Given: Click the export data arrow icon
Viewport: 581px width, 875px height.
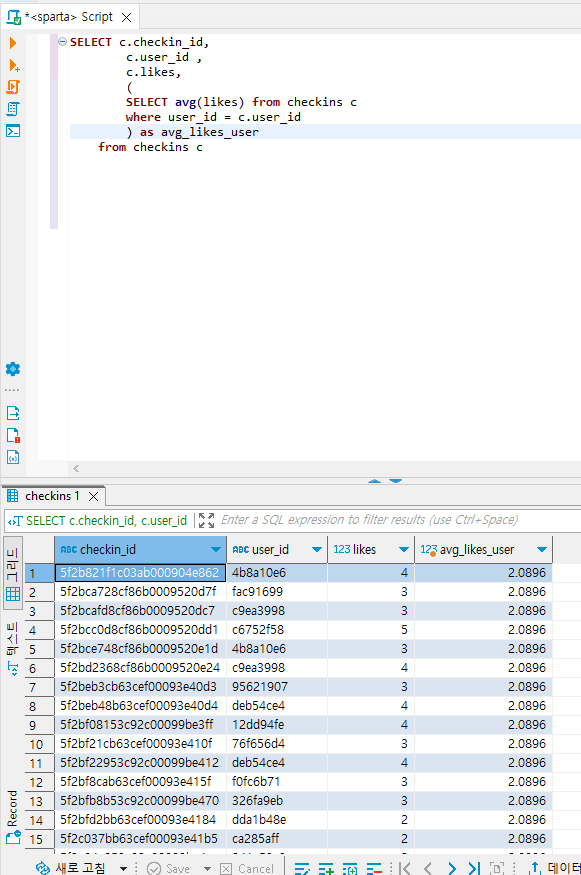Looking at the screenshot, I should 535,868.
